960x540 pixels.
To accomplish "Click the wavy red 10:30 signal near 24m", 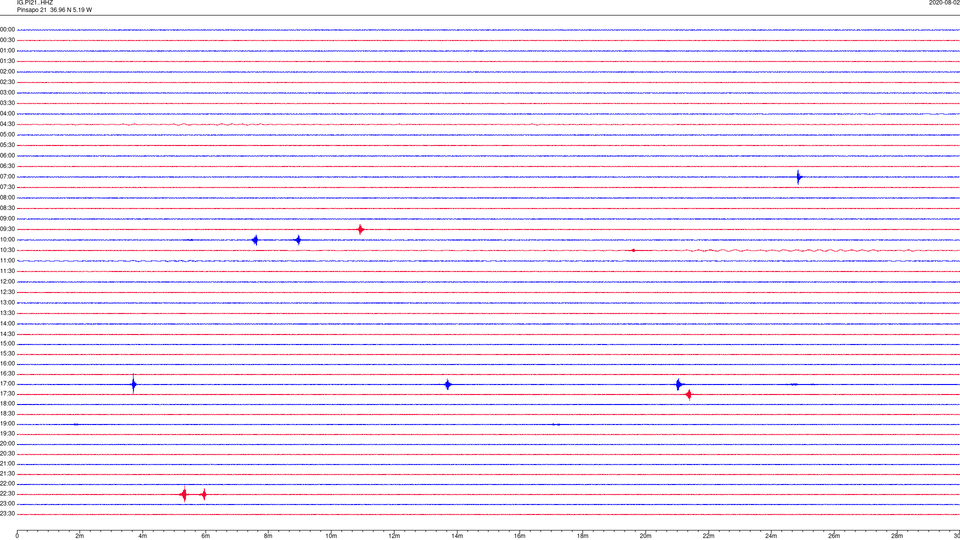I will point(802,250).
